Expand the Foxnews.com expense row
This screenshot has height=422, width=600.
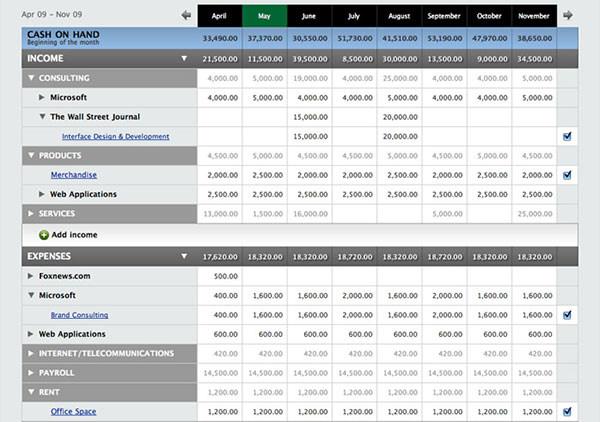[x=31, y=276]
